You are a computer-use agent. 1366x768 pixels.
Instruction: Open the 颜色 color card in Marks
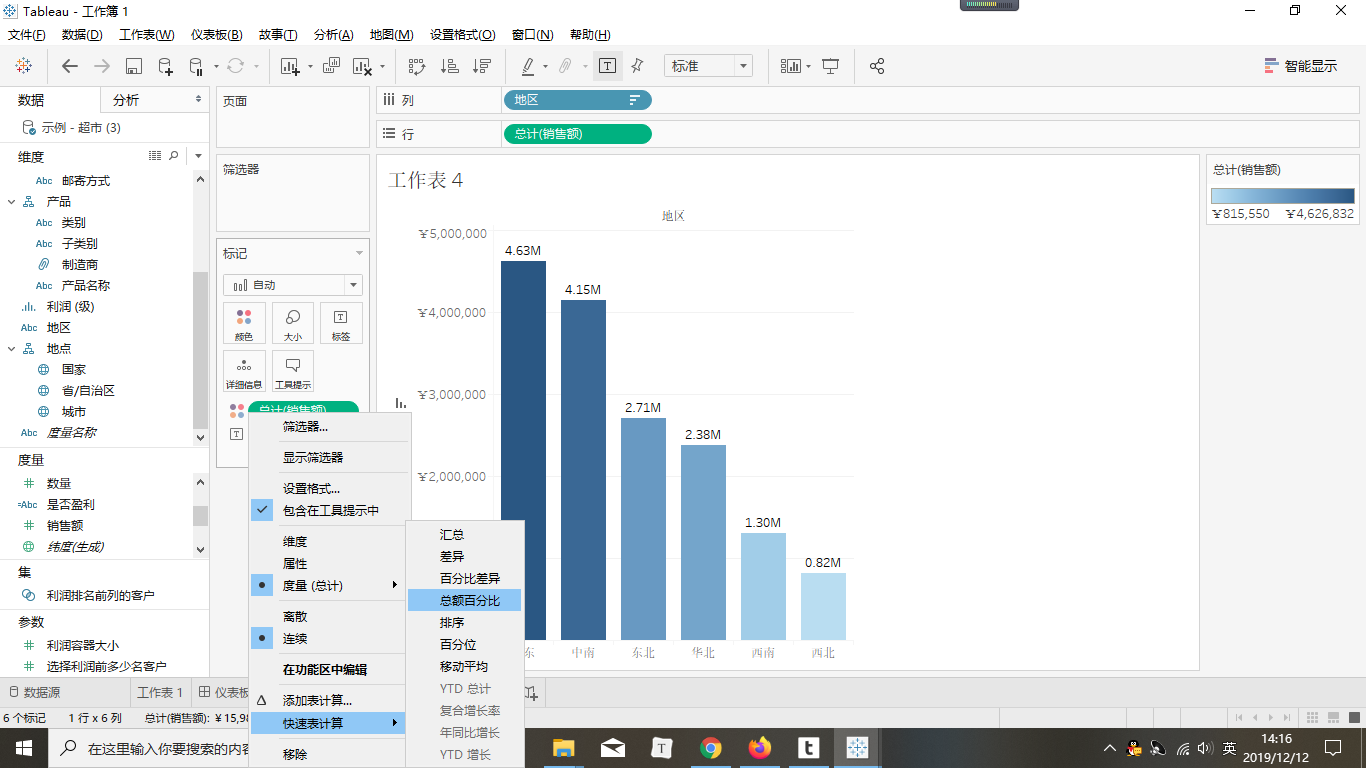244,324
